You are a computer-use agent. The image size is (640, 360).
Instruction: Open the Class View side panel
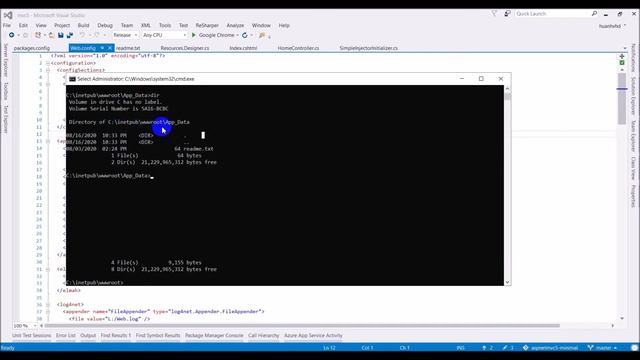[633, 168]
